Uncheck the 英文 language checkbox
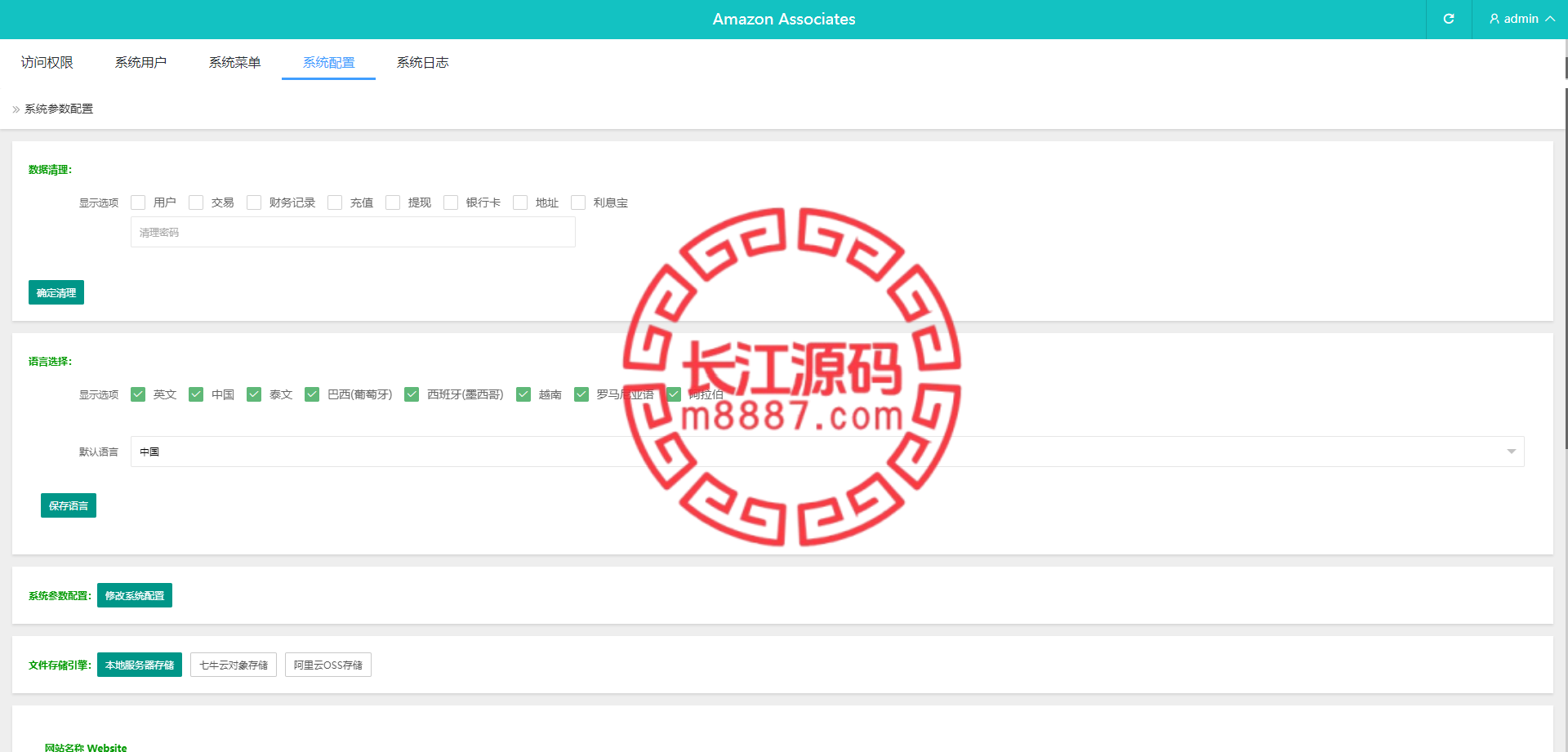 point(138,394)
